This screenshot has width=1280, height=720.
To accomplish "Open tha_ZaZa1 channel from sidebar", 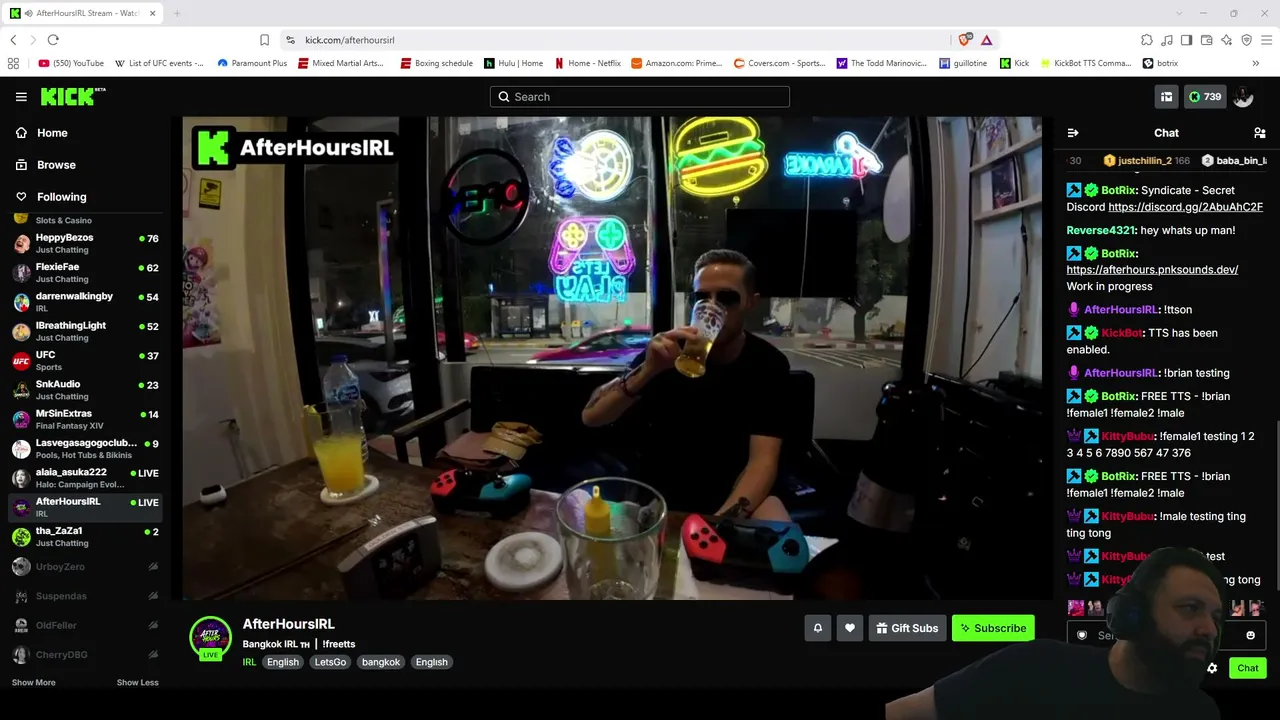I will click(x=85, y=536).
